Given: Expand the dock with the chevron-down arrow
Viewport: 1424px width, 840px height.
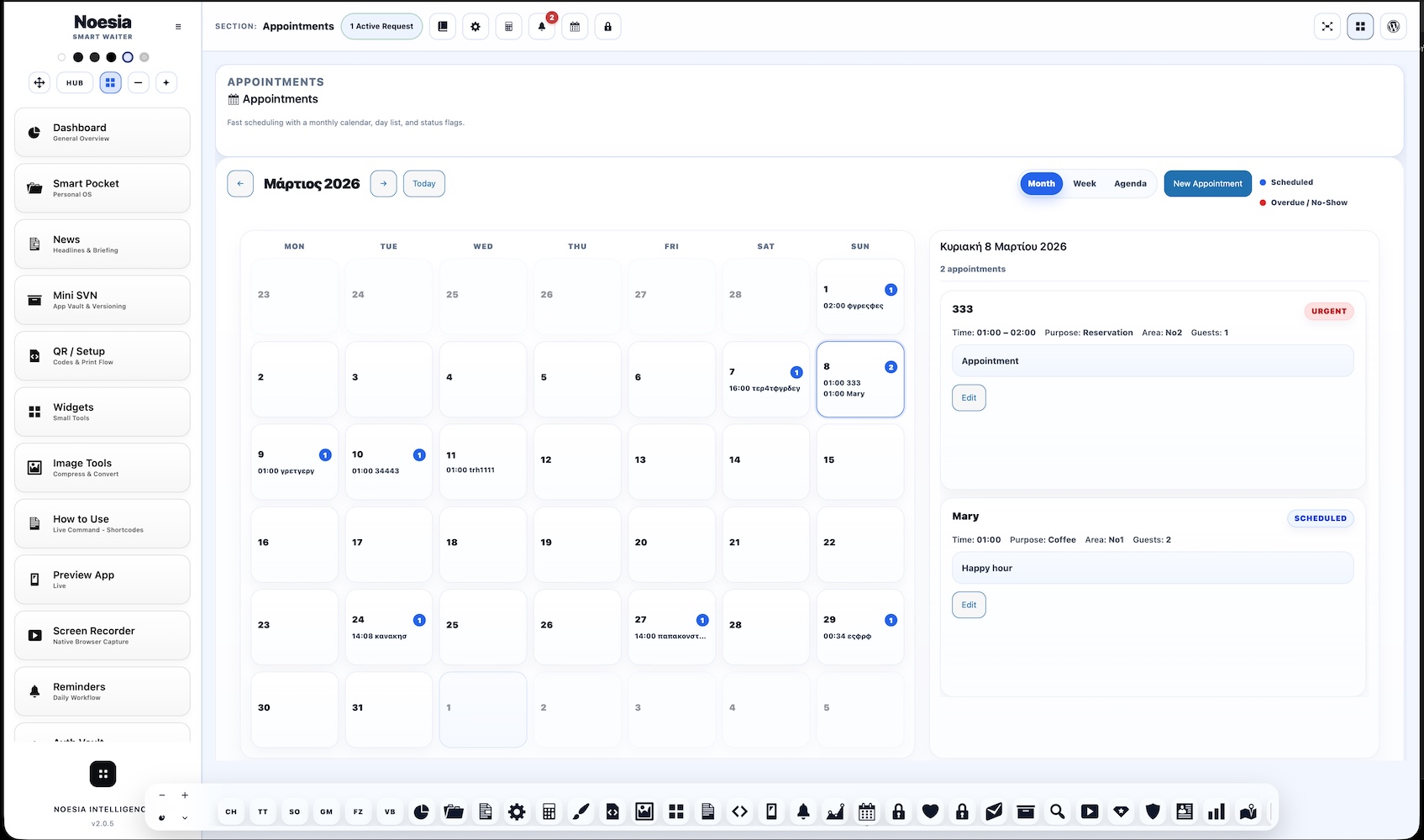Looking at the screenshot, I should (185, 817).
